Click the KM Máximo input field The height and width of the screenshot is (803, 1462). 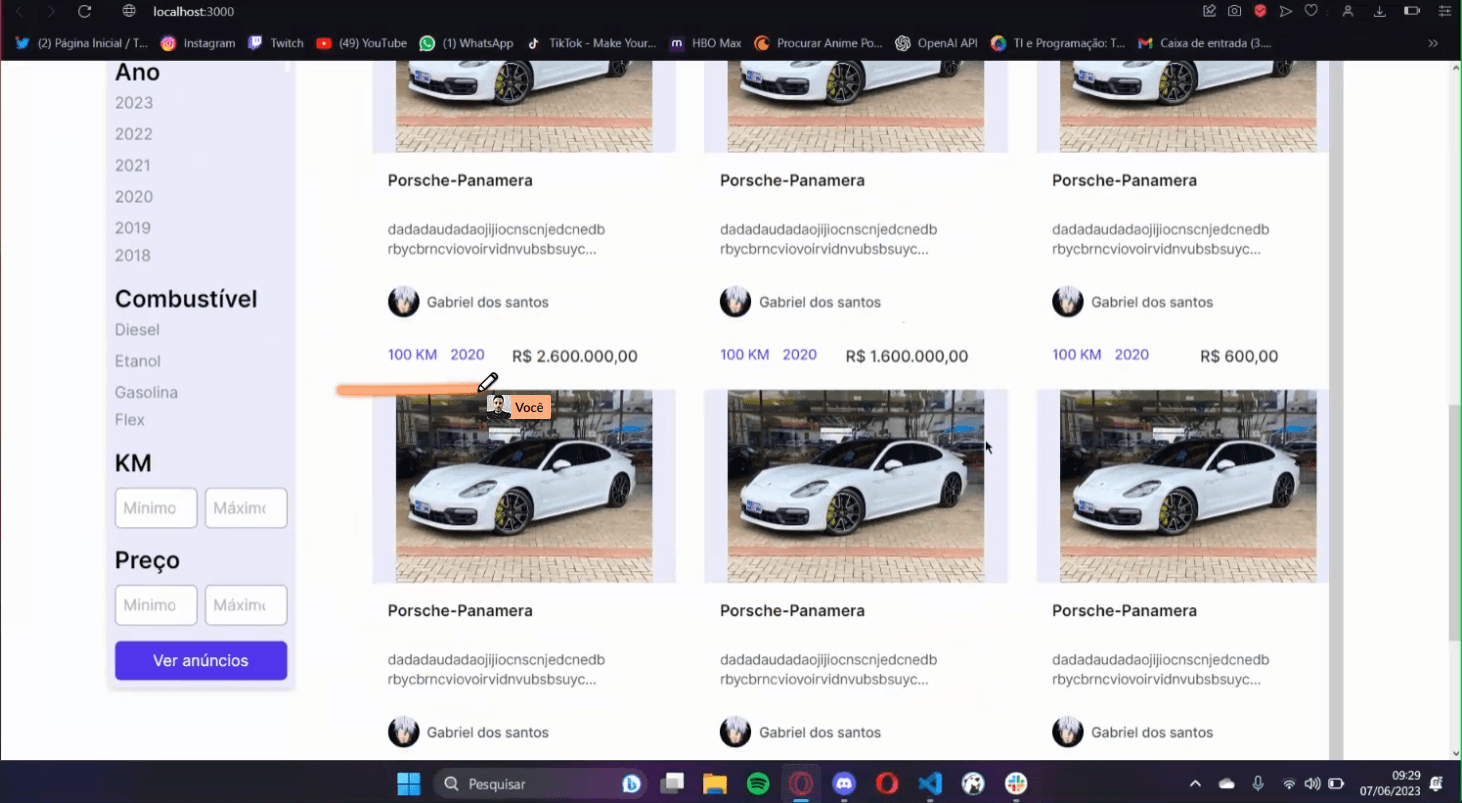(x=246, y=508)
